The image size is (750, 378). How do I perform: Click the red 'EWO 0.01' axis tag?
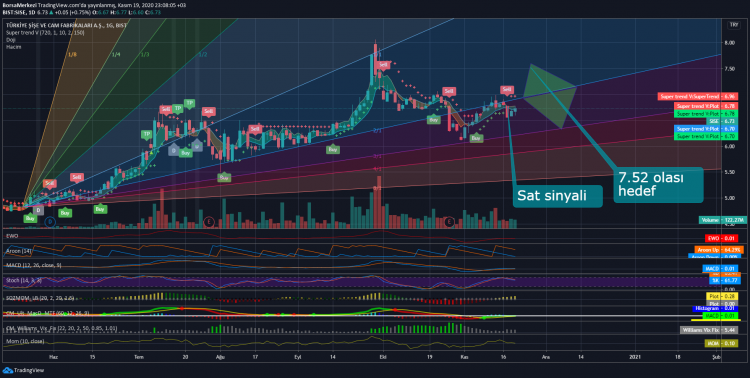[721, 238]
